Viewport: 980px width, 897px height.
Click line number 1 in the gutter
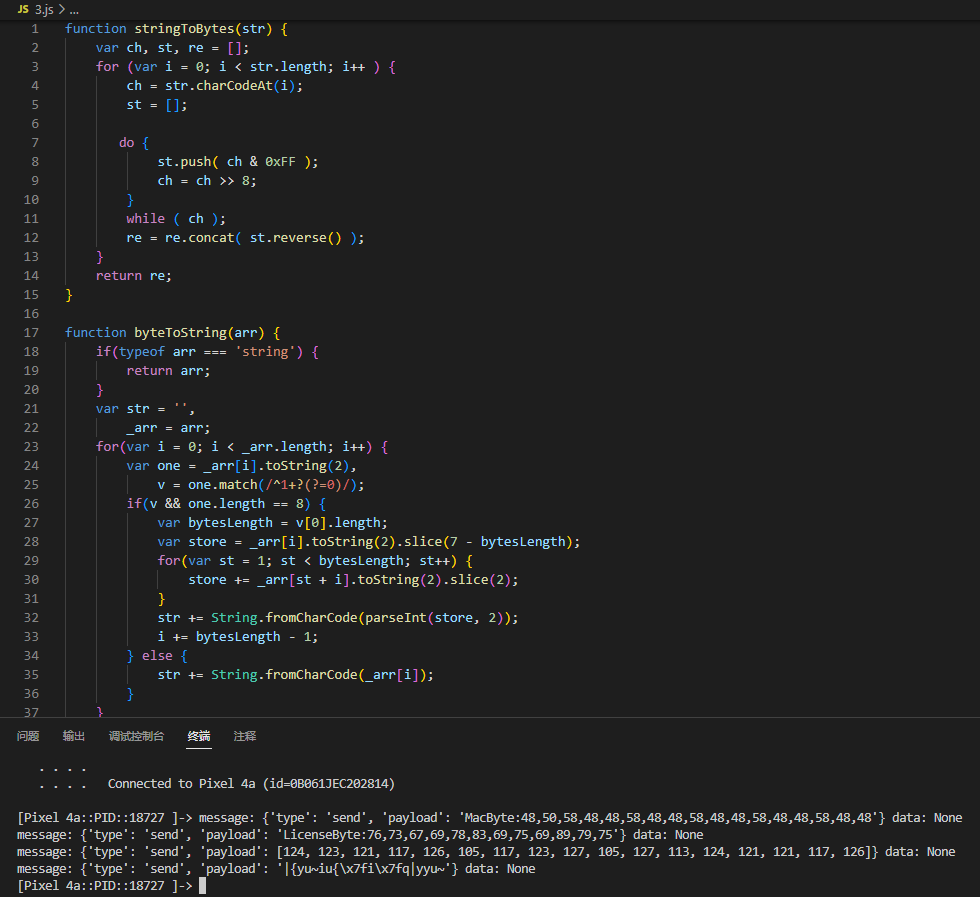coord(35,29)
